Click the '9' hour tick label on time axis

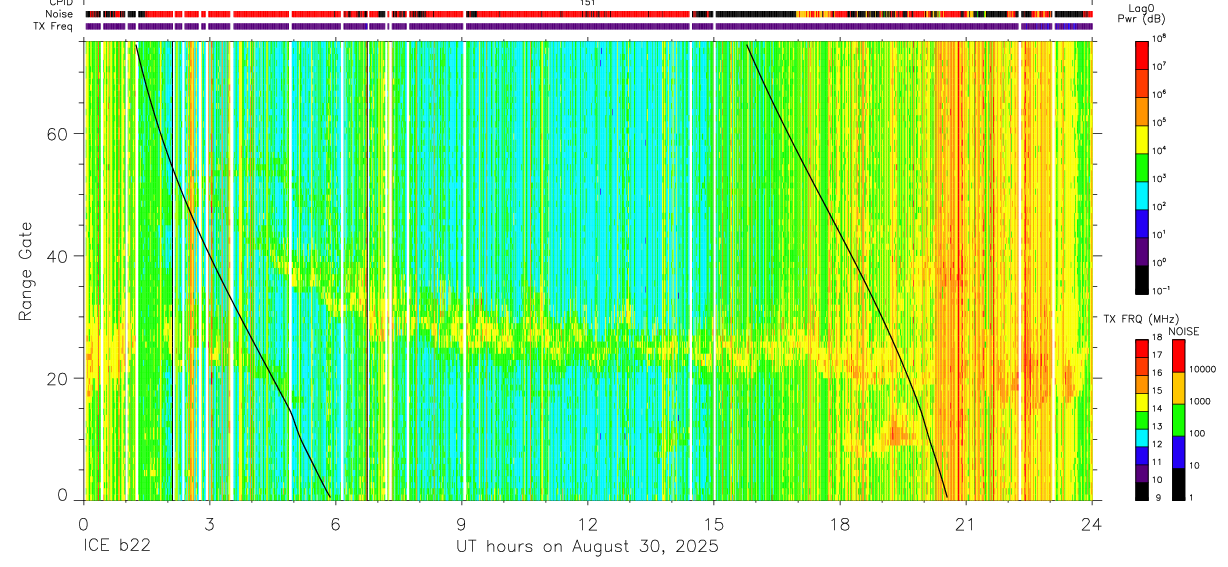coord(461,524)
